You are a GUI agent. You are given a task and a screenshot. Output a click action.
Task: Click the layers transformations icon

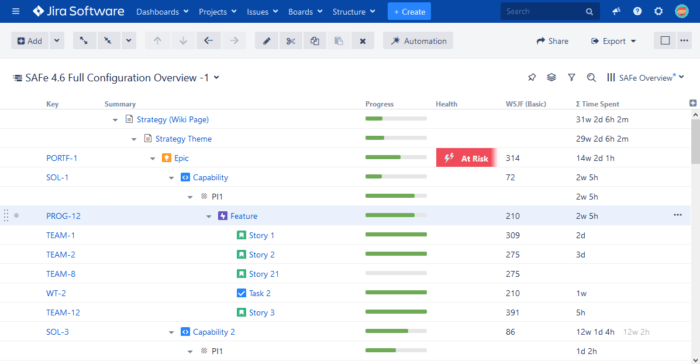coord(551,77)
